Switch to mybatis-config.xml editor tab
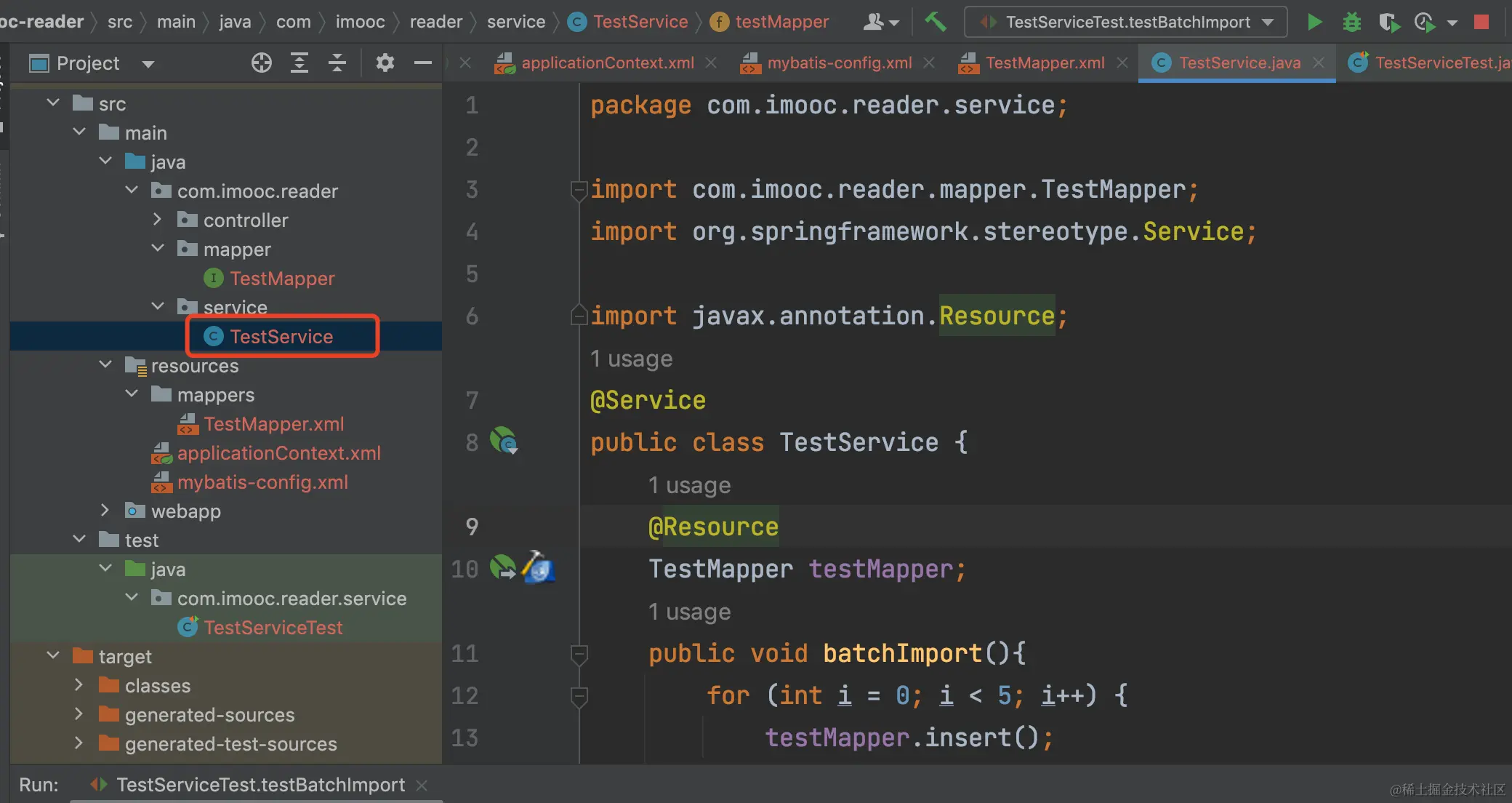This screenshot has height=803, width=1512. point(839,63)
